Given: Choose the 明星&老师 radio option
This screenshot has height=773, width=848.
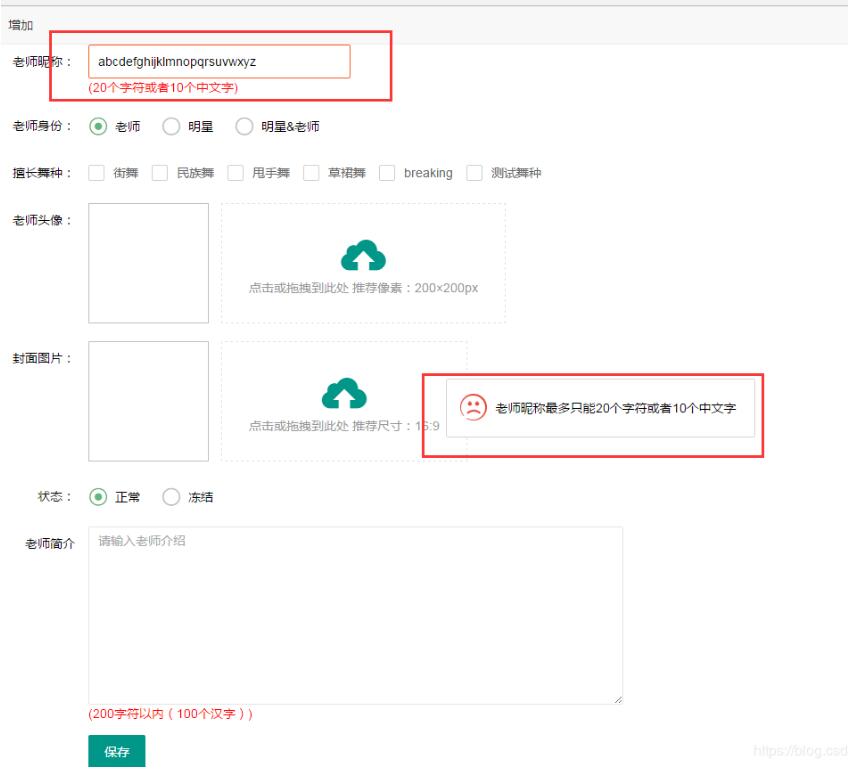Looking at the screenshot, I should click(x=244, y=127).
